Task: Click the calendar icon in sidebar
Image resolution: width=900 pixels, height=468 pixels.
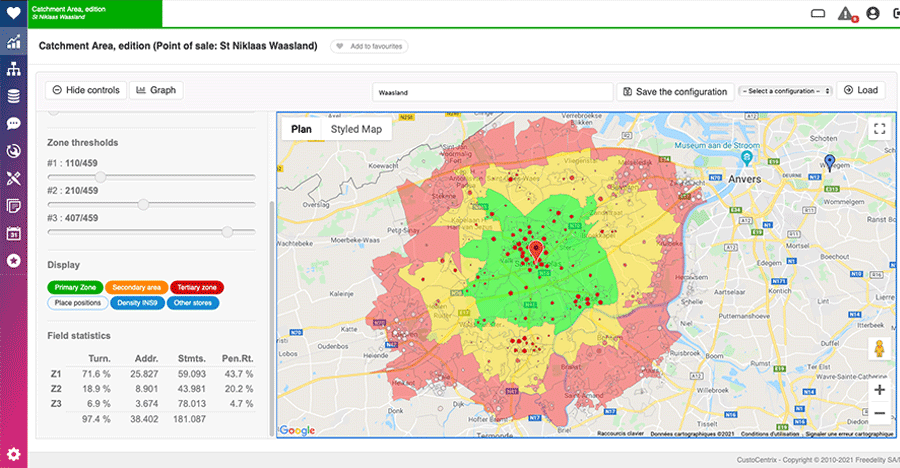Action: (14, 233)
